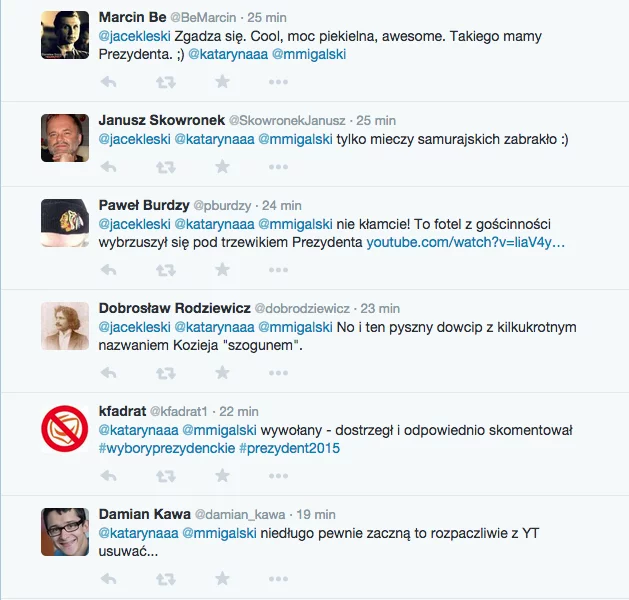View Damian Kawa's avatar
This screenshot has height=600, width=629.
pos(65,532)
